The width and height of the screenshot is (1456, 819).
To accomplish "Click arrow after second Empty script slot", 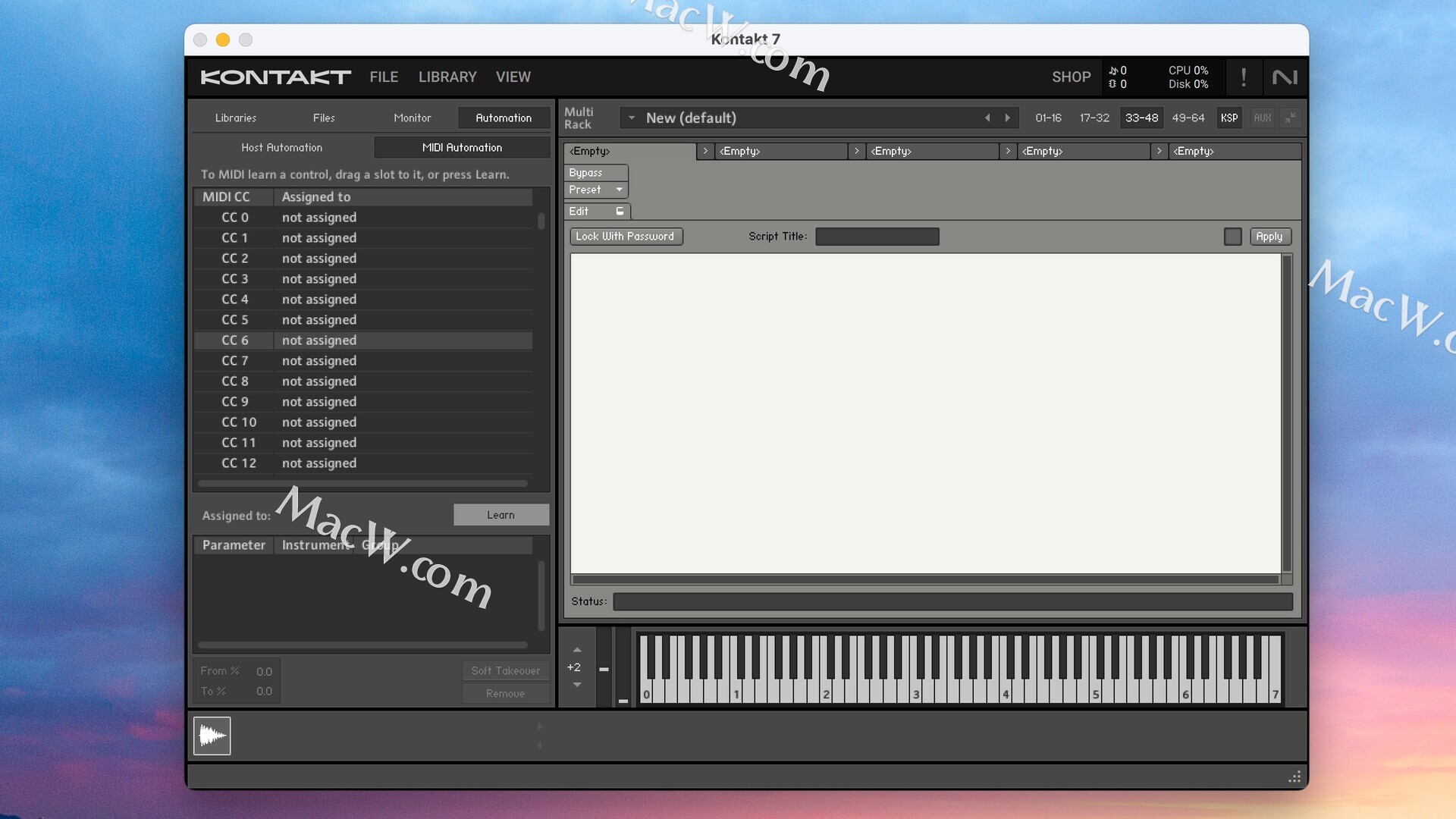I will pos(857,151).
